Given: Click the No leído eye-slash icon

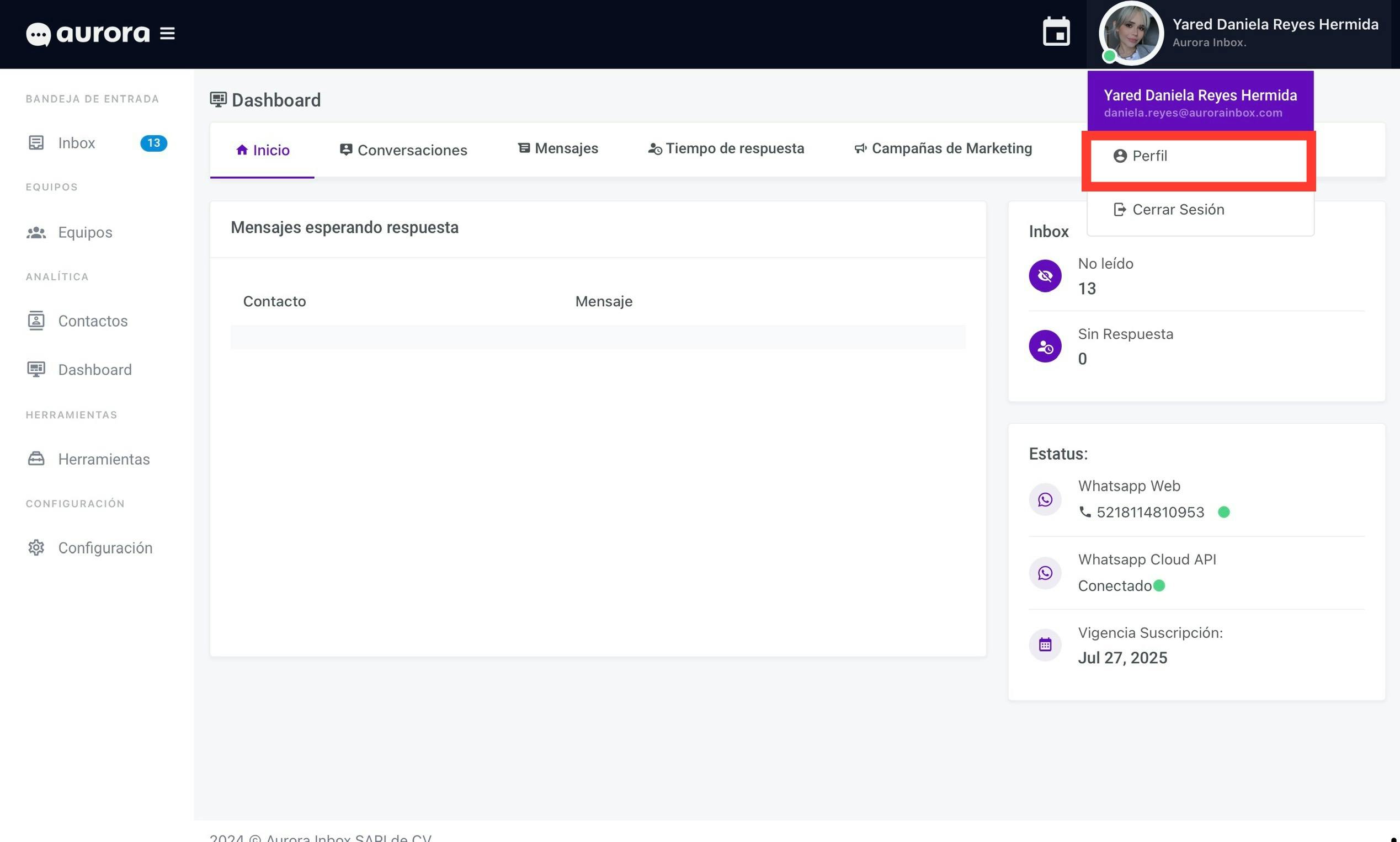Looking at the screenshot, I should point(1046,276).
